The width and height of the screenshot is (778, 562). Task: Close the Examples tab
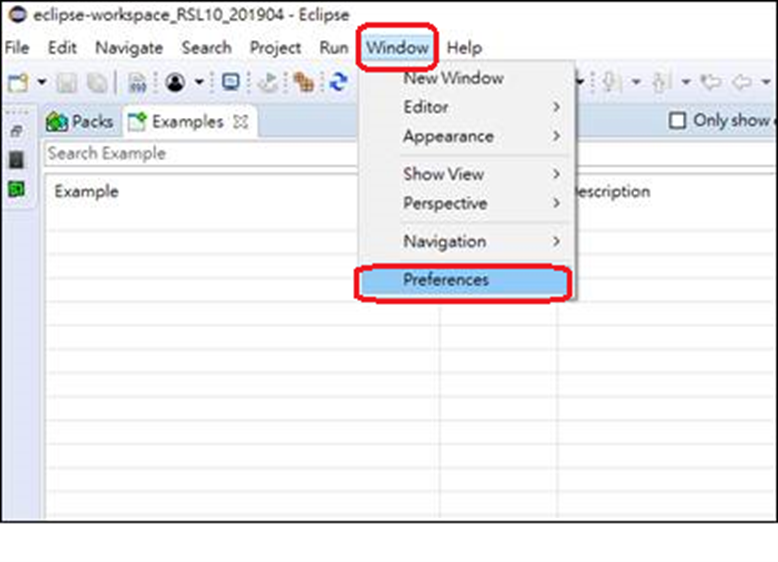point(240,121)
